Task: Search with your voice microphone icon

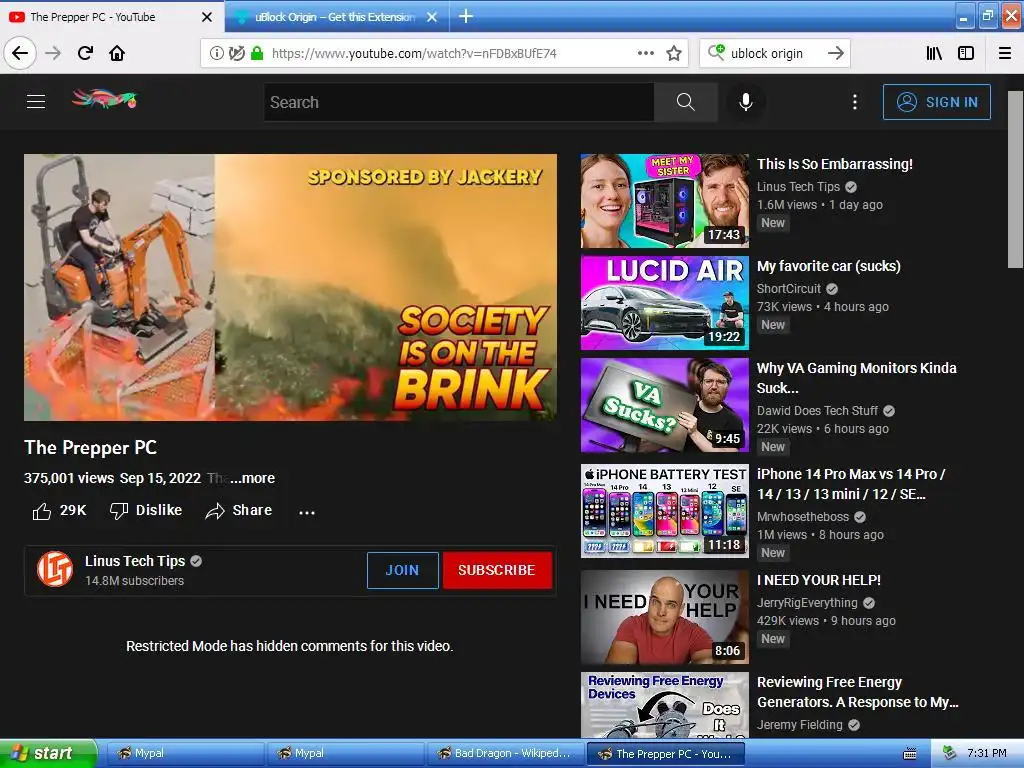Action: (746, 102)
